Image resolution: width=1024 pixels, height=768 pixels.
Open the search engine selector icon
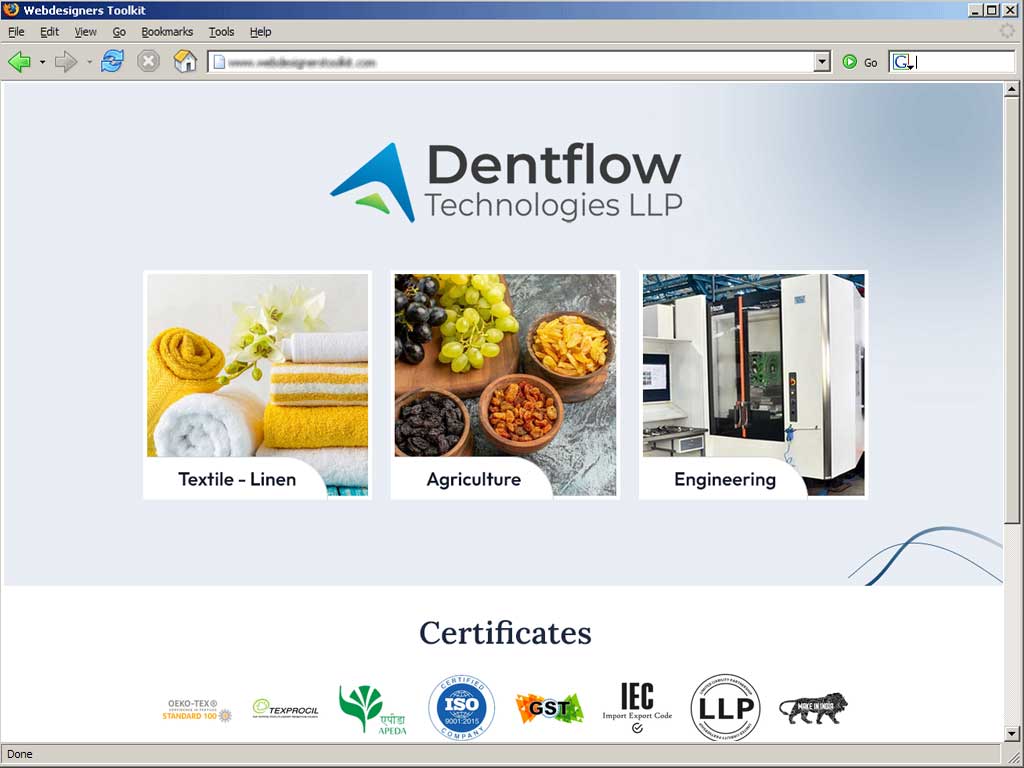pyautogui.click(x=903, y=62)
